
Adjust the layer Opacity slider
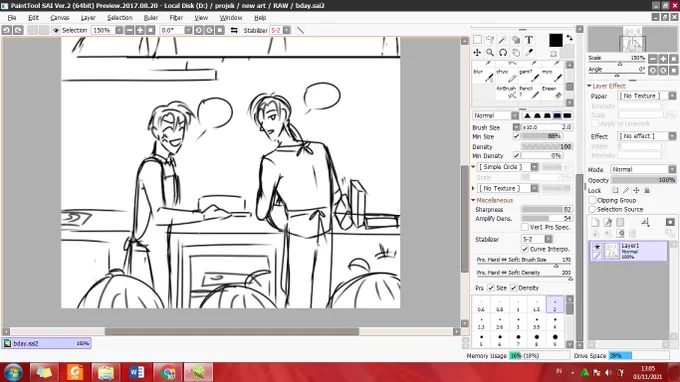(644, 180)
